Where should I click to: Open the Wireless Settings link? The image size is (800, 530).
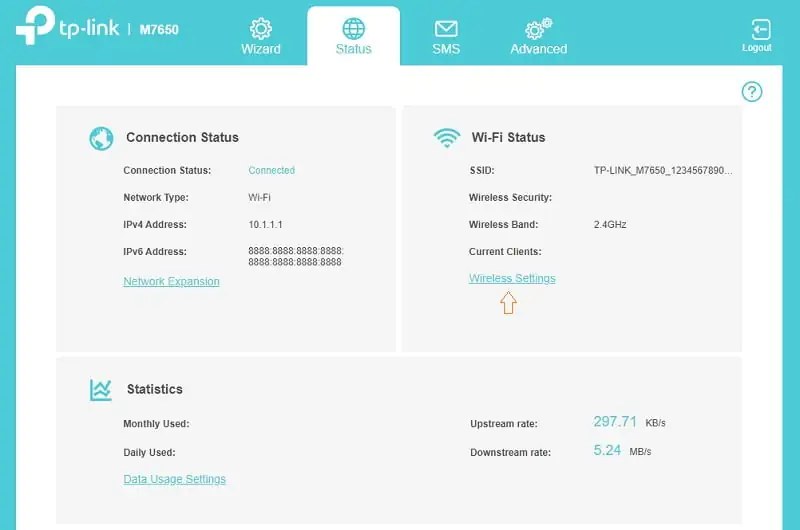512,279
